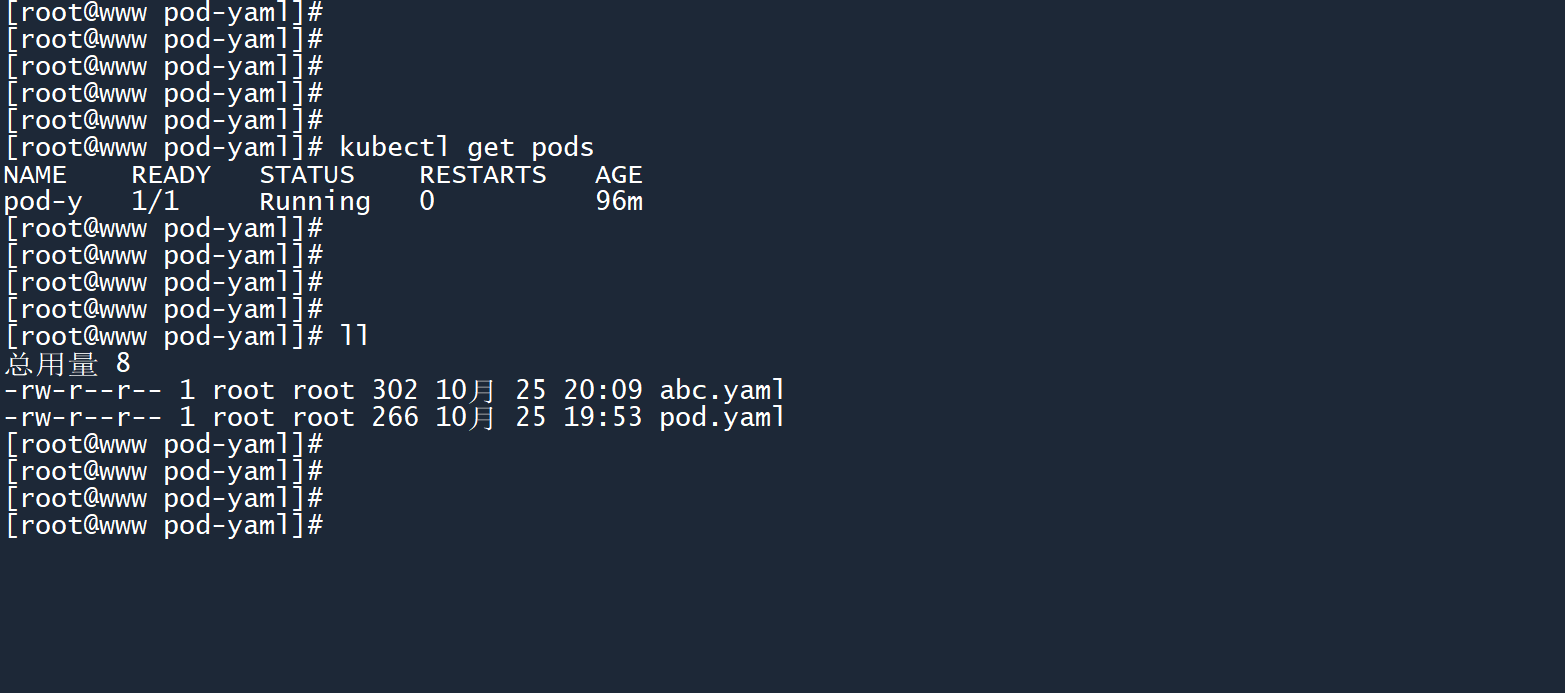The height and width of the screenshot is (693, 1565).
Task: Click the RESTARTS column header
Action: point(483,175)
